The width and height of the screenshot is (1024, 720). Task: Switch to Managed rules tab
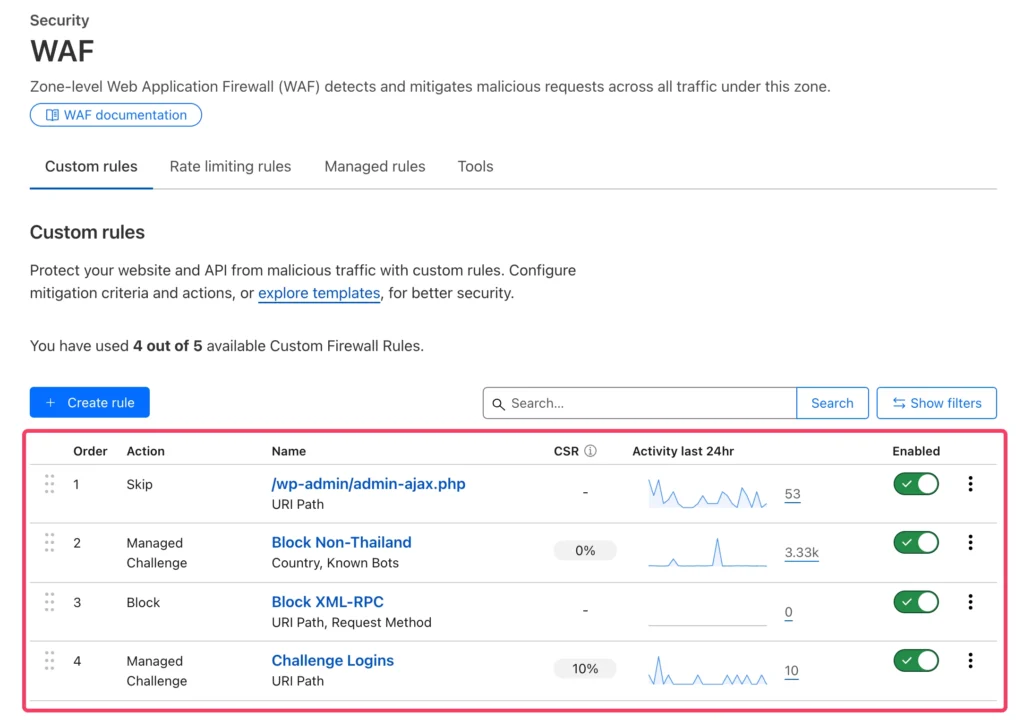(375, 167)
